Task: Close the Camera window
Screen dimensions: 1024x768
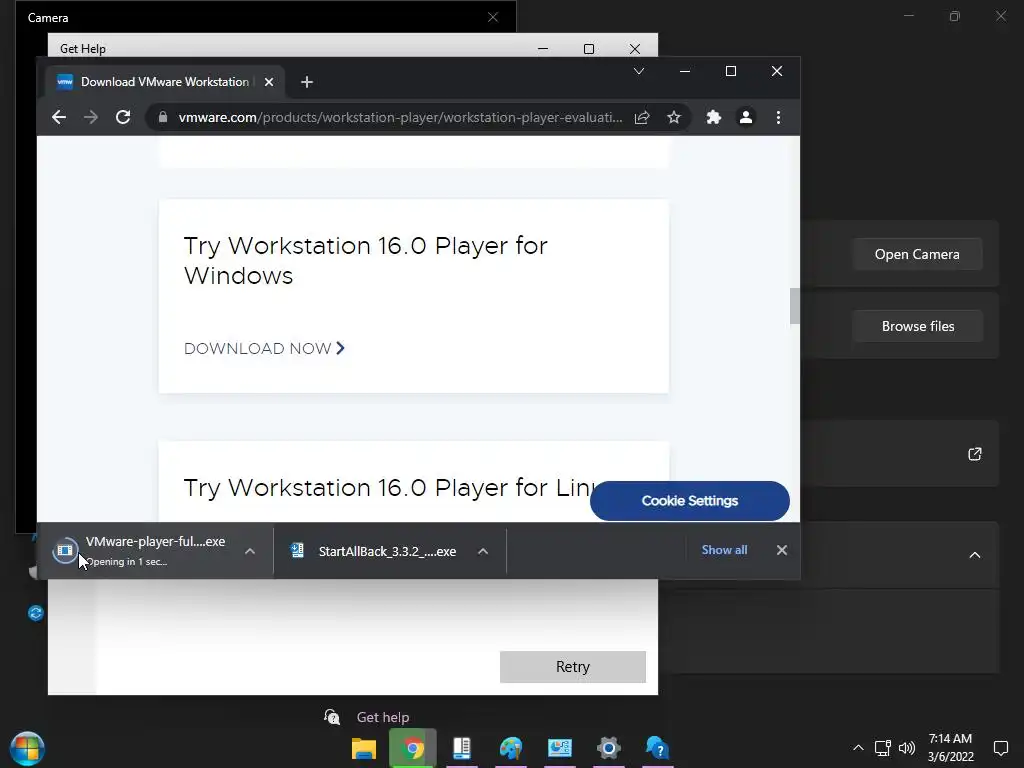Action: pos(493,18)
